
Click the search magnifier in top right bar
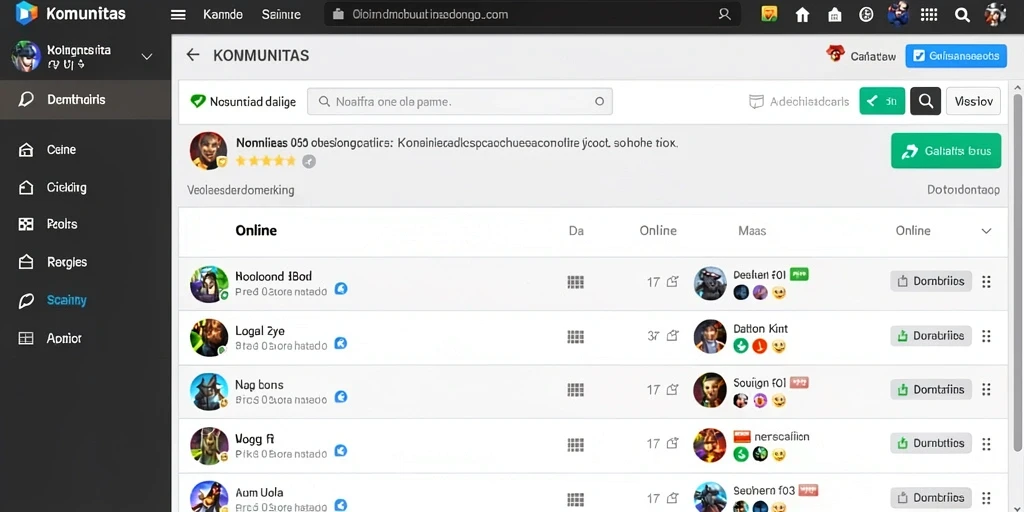point(962,14)
